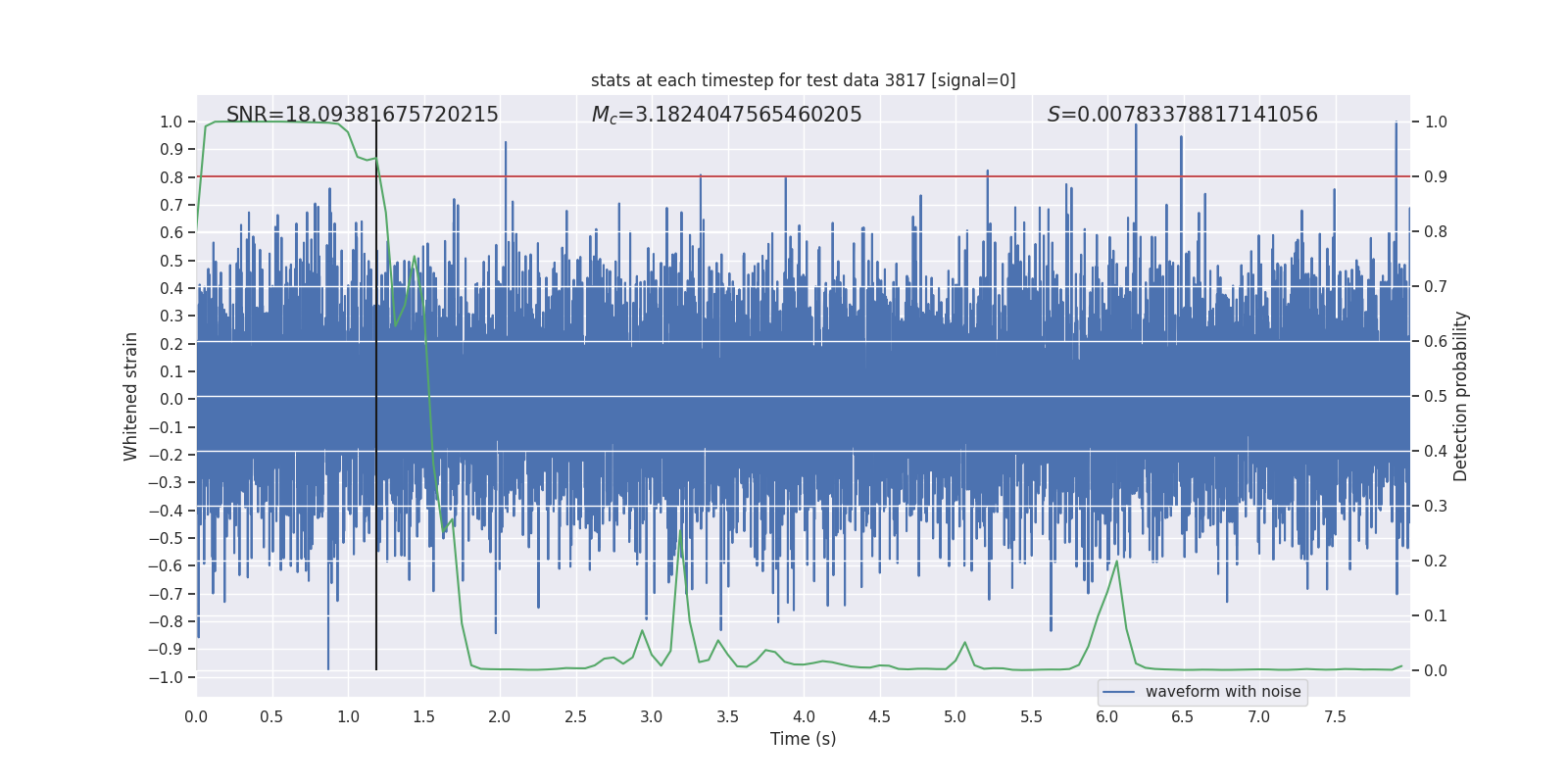This screenshot has height=784, width=1568.
Task: Select the S=0.00783378817141056 annotation
Action: [x=1183, y=115]
